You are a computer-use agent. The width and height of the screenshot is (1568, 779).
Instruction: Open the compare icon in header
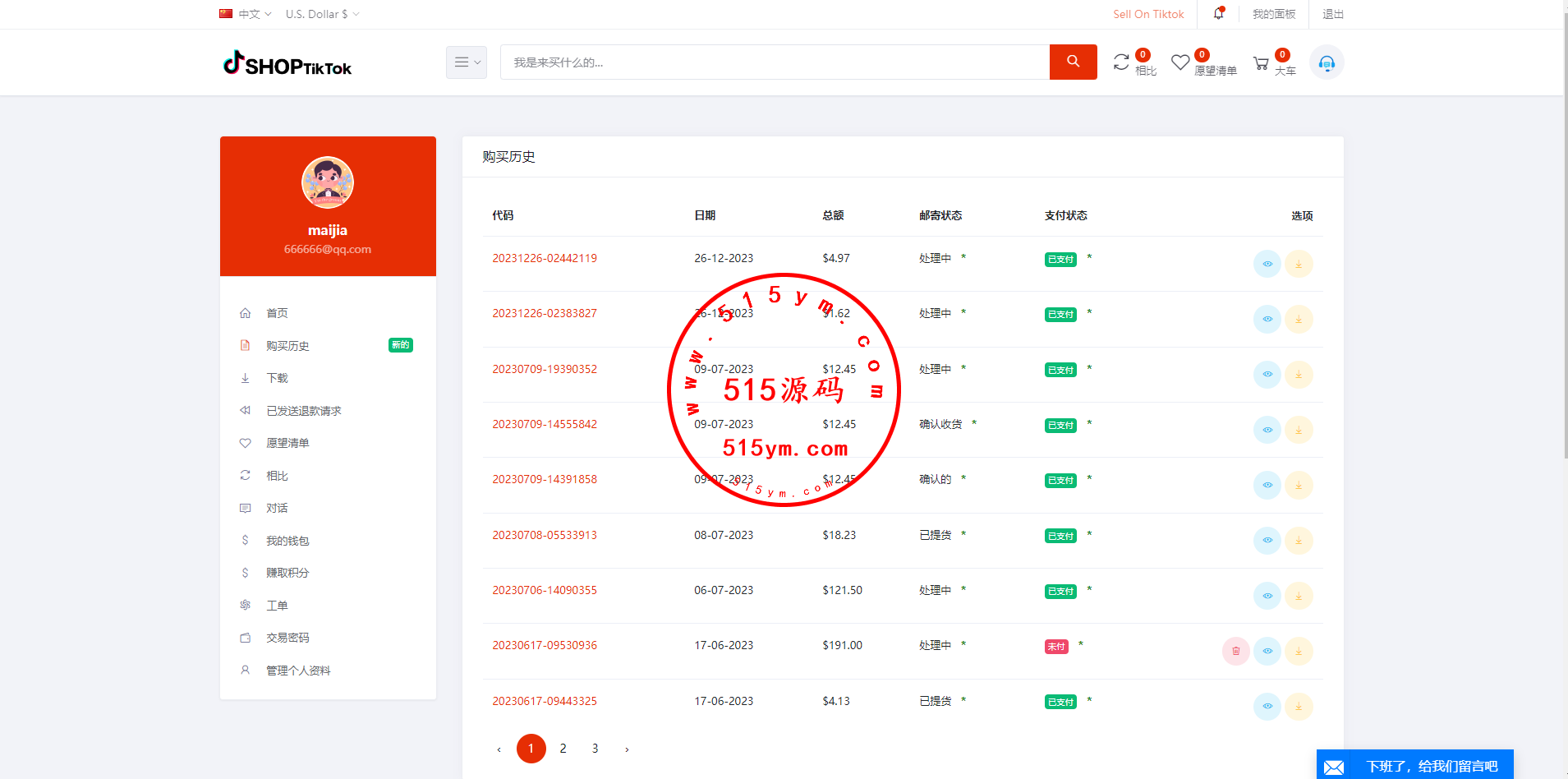click(1121, 62)
